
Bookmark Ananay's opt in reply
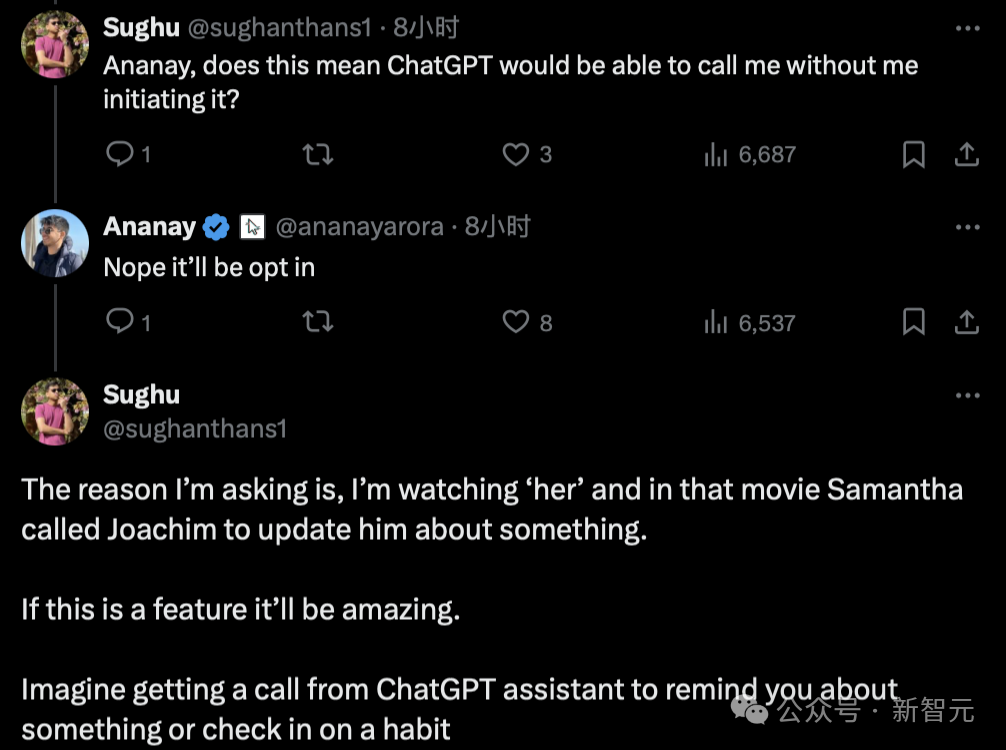point(914,321)
